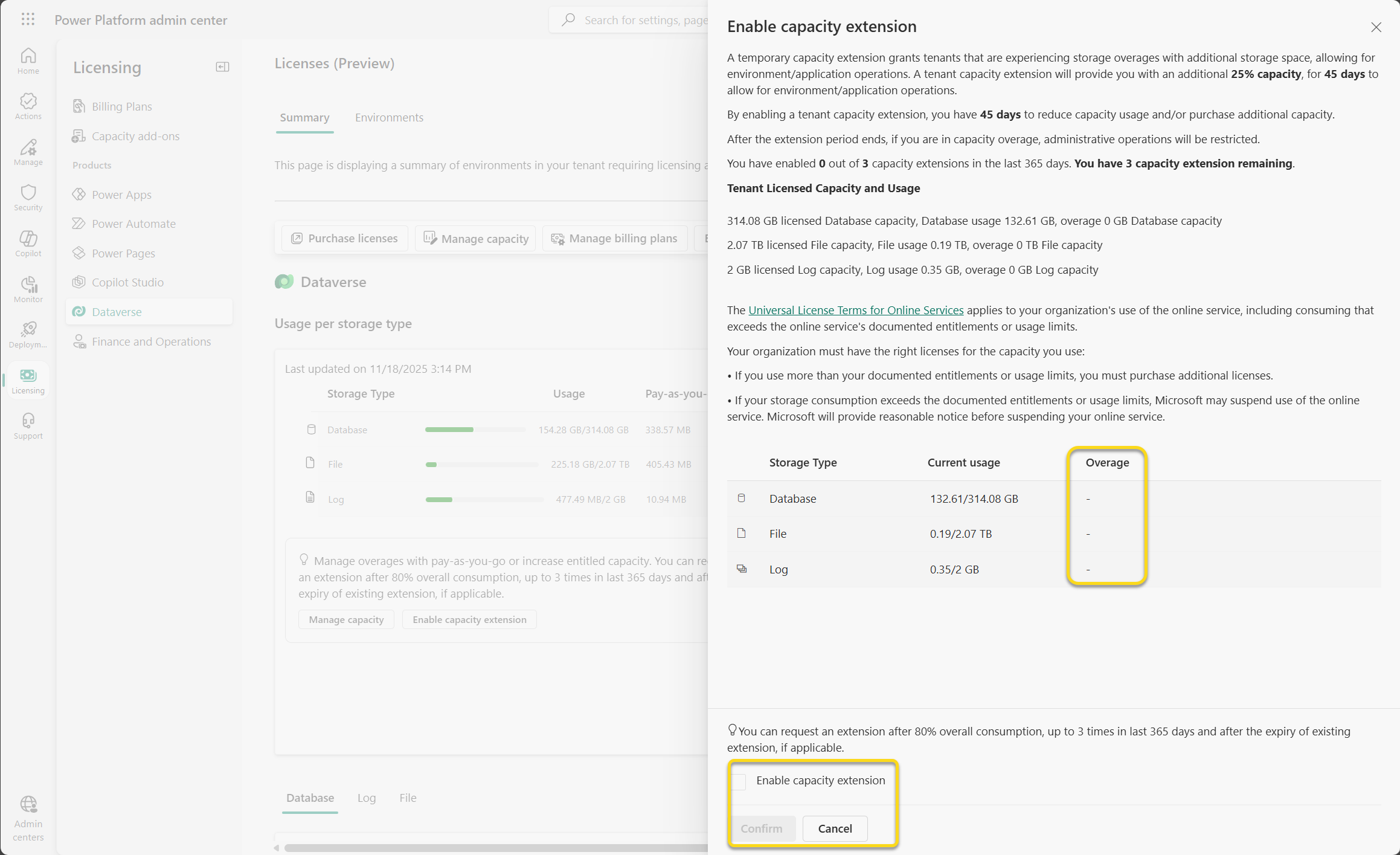Viewport: 1400px width, 855px height.
Task: Open Deployment in the left rail
Action: point(28,335)
